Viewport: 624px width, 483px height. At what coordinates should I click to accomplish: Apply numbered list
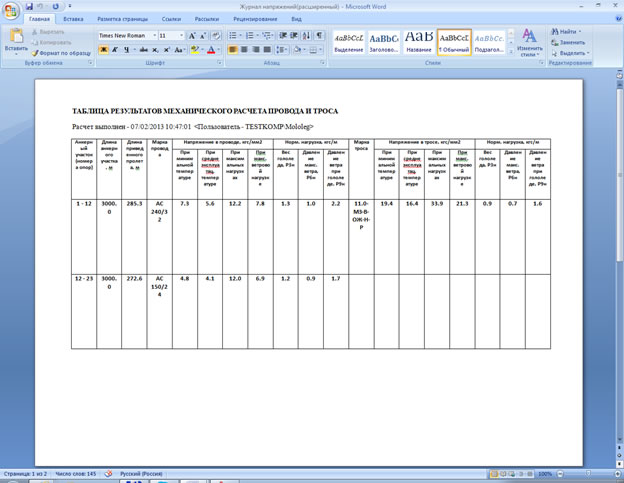click(x=252, y=36)
